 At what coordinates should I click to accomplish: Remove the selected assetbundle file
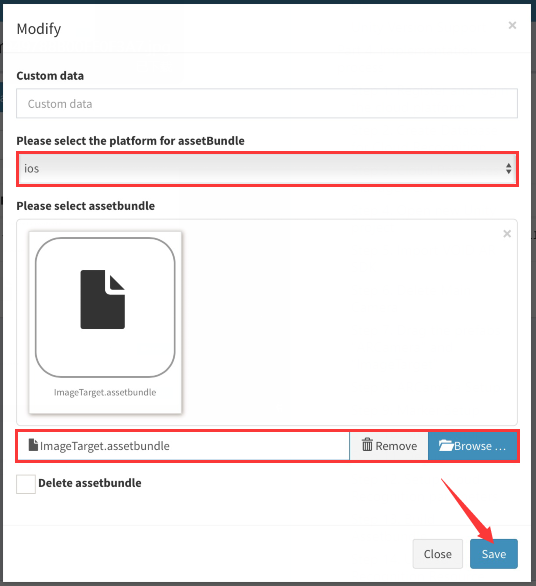point(389,446)
